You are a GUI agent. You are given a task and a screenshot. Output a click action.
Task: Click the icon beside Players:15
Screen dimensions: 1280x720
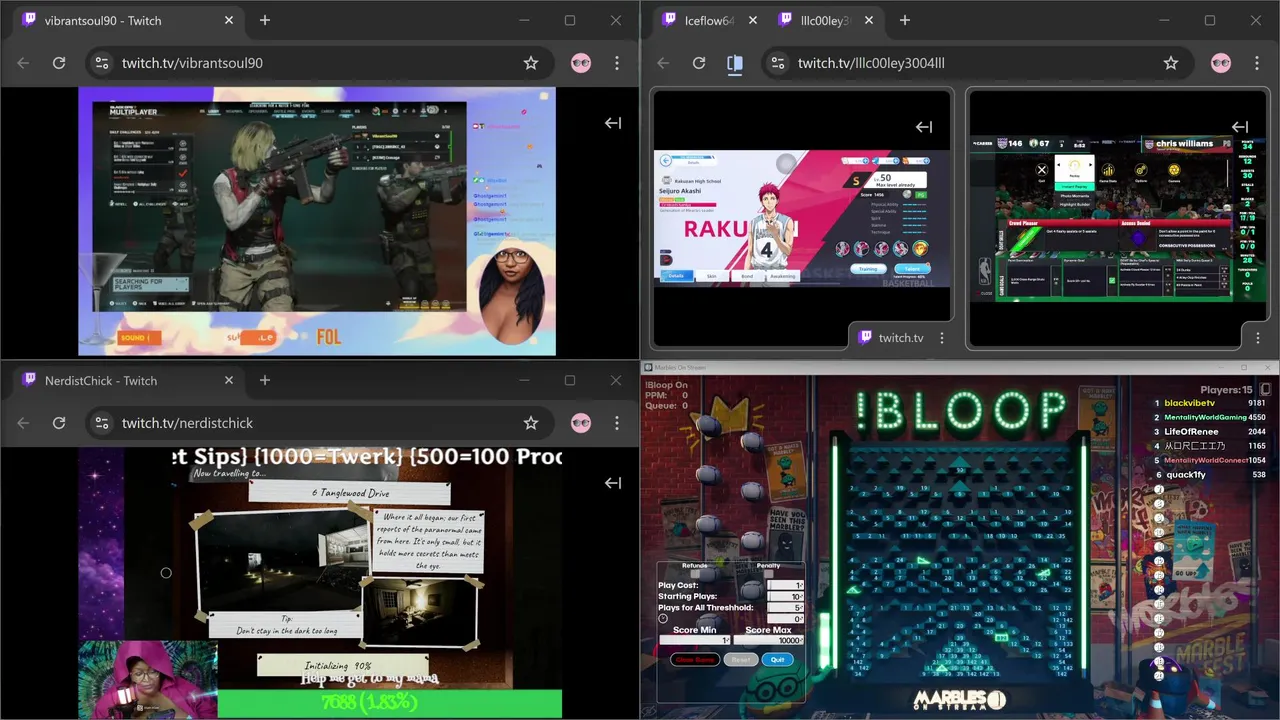tap(1265, 389)
